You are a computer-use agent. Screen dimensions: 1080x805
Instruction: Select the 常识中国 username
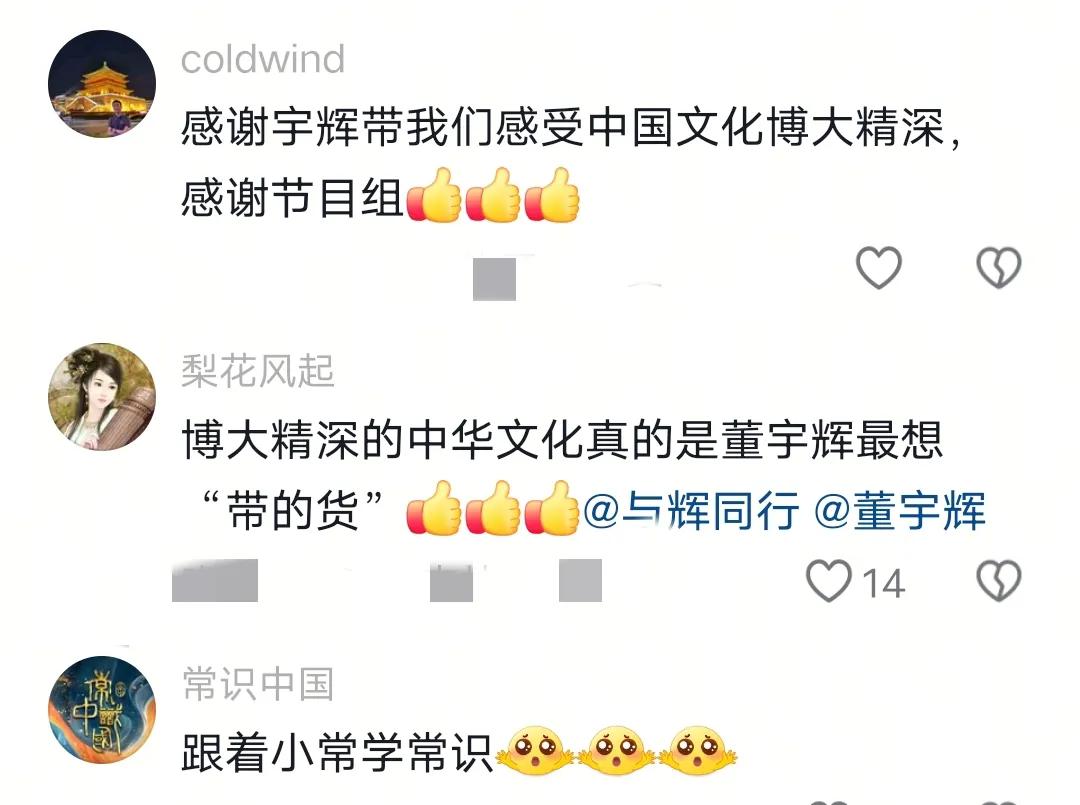[x=258, y=684]
